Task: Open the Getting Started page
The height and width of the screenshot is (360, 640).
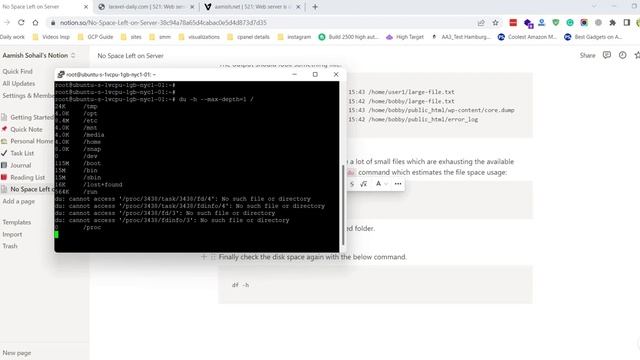Action: point(27,118)
